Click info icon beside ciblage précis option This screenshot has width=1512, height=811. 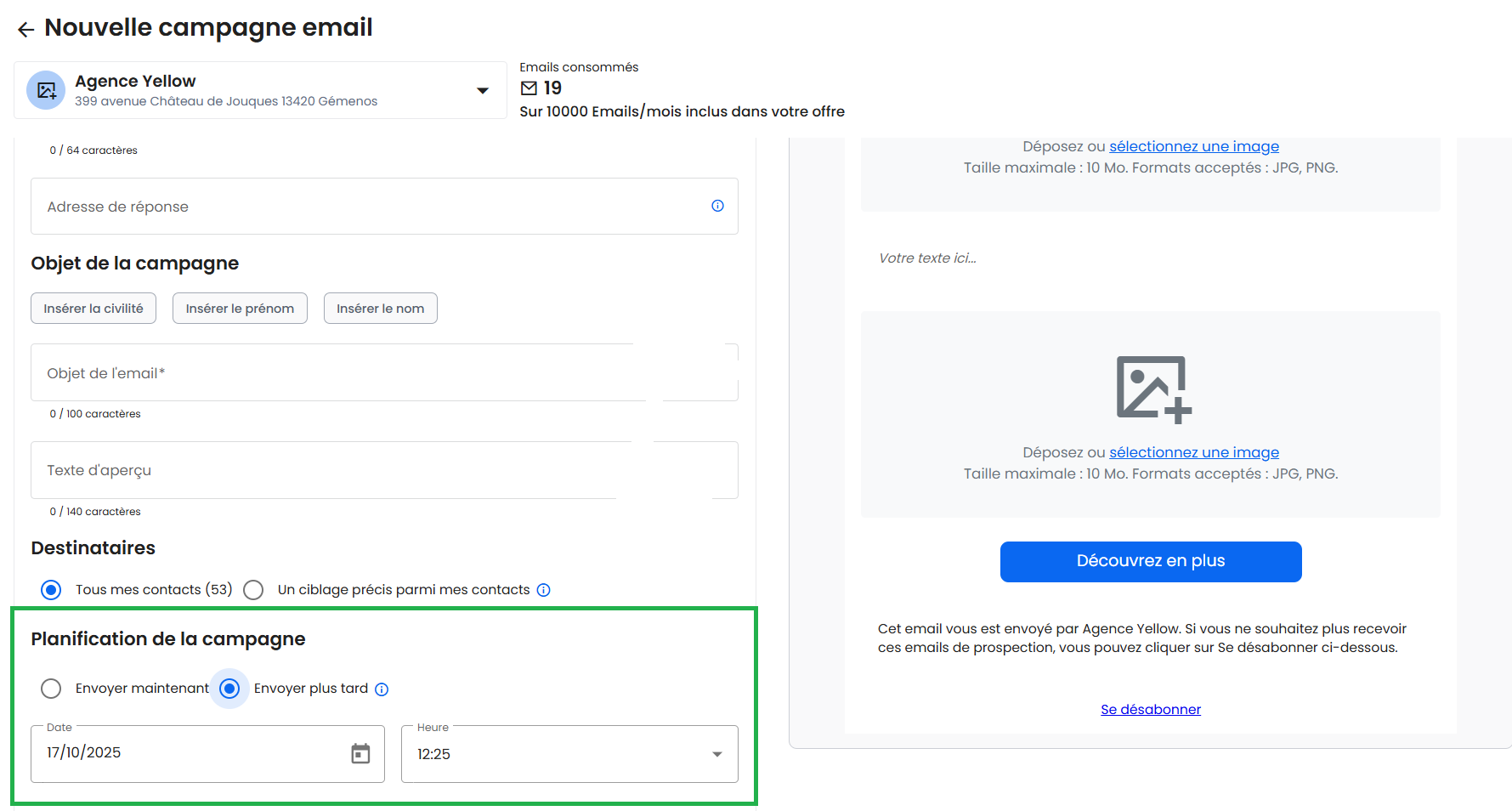click(x=544, y=590)
